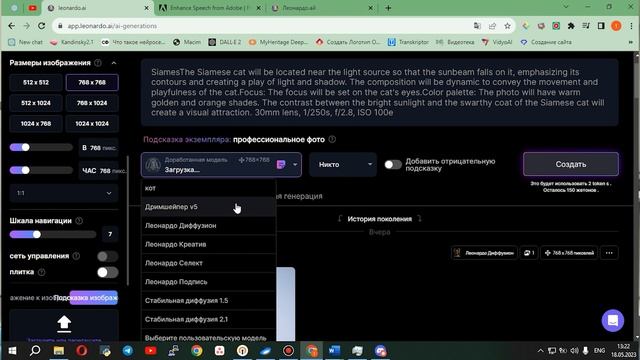Image resolution: width=640 pixels, height=360 pixels.
Task: Click the Леонардо Диффузион tag on the generation
Action: [x=484, y=253]
